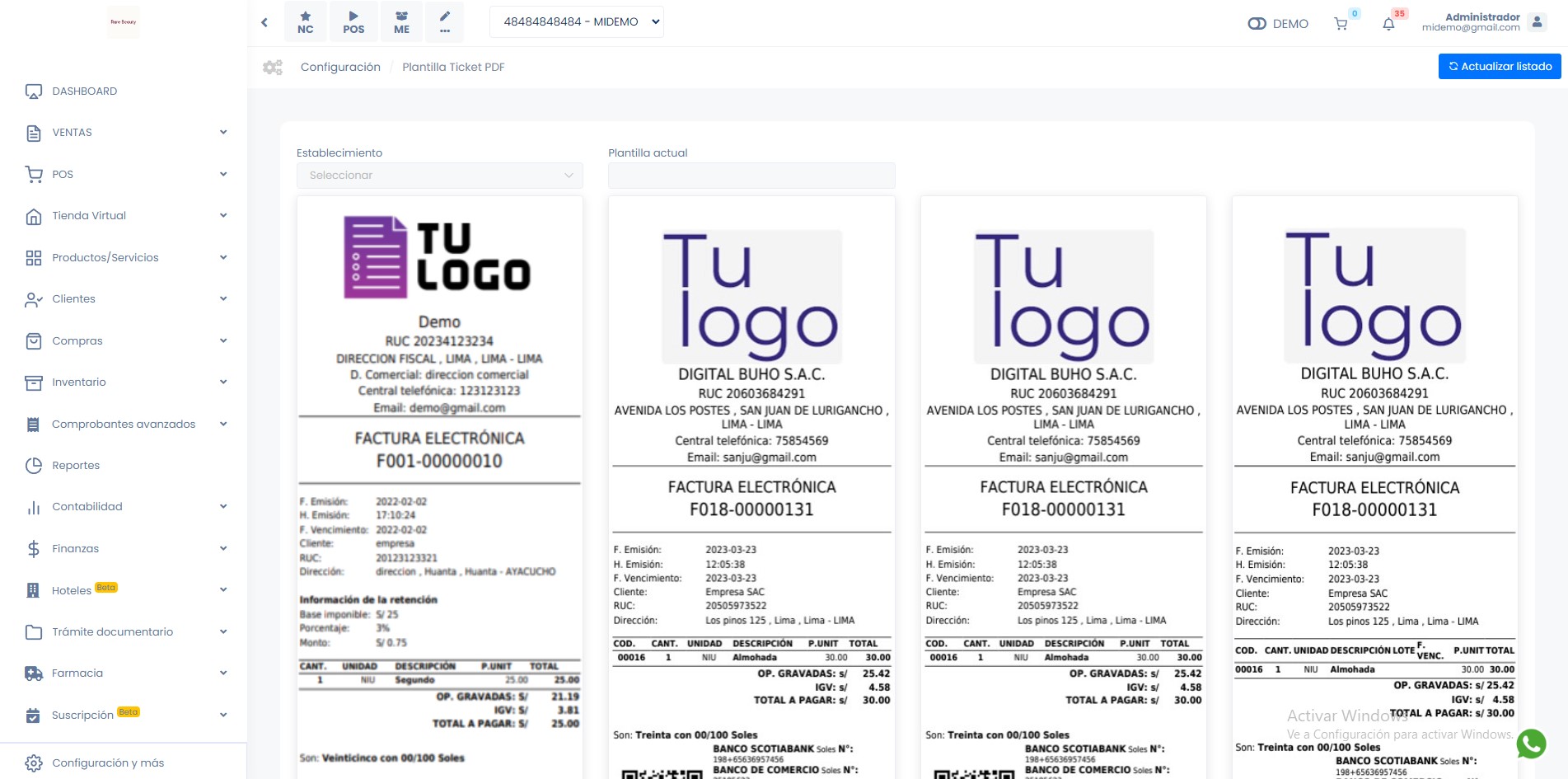Image resolution: width=1568 pixels, height=779 pixels.
Task: Open the WhatsApp chat bubble
Action: [1531, 744]
